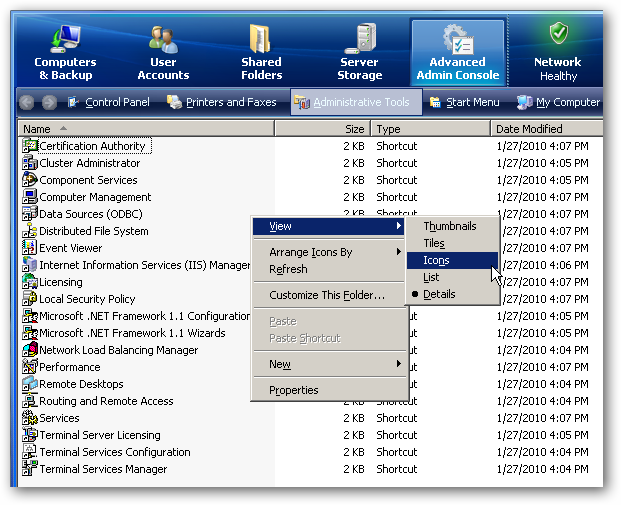
Task: Go forward with the forward arrow
Action: coord(49,103)
